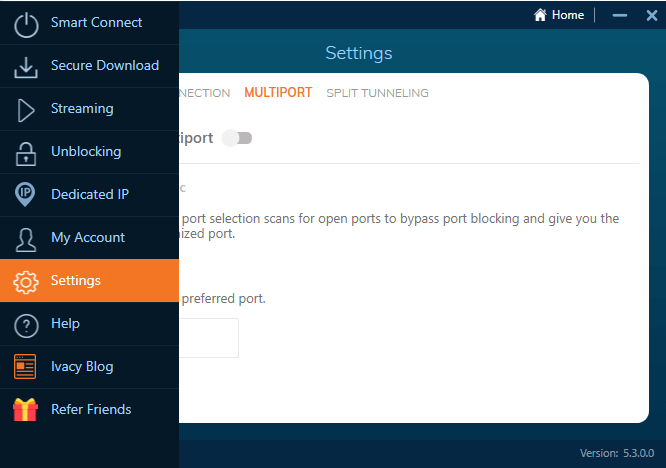Minimize the Ivacy window
Image resolution: width=666 pixels, height=468 pixels.
click(x=620, y=15)
